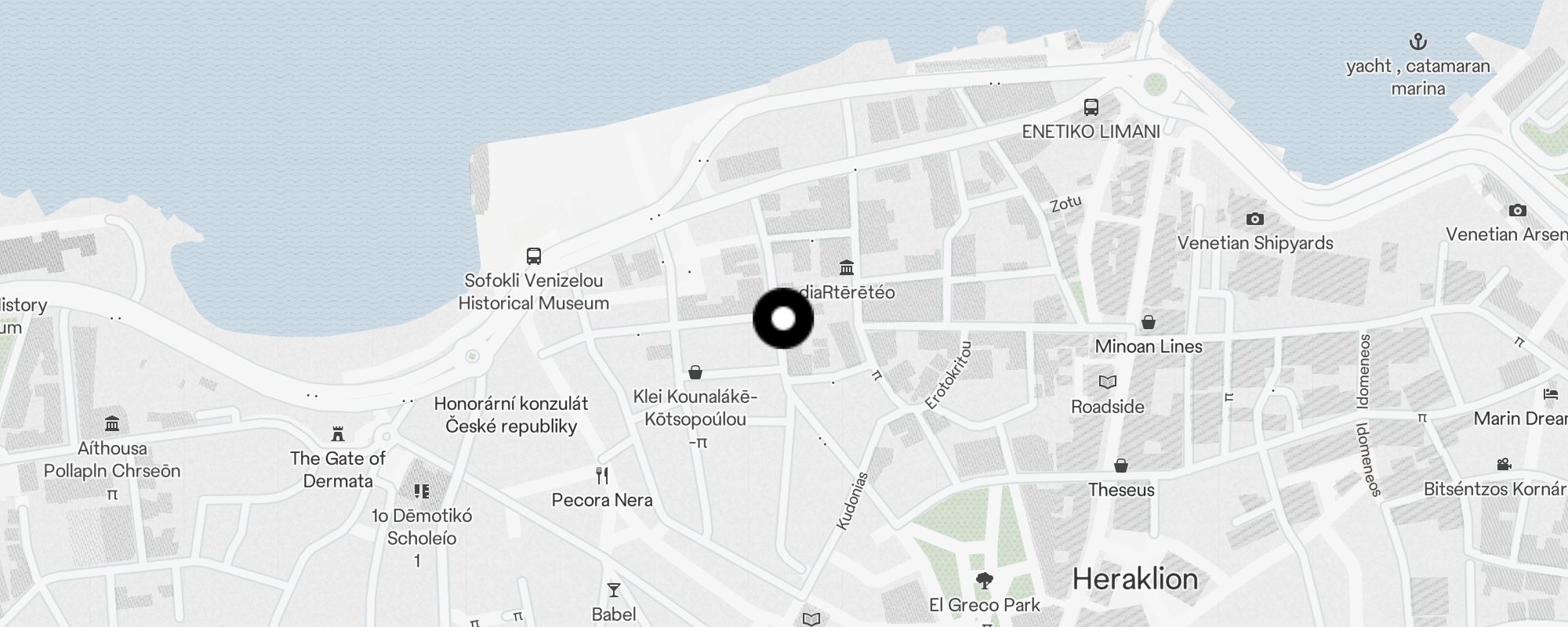Click the black location pin marker

783,318
